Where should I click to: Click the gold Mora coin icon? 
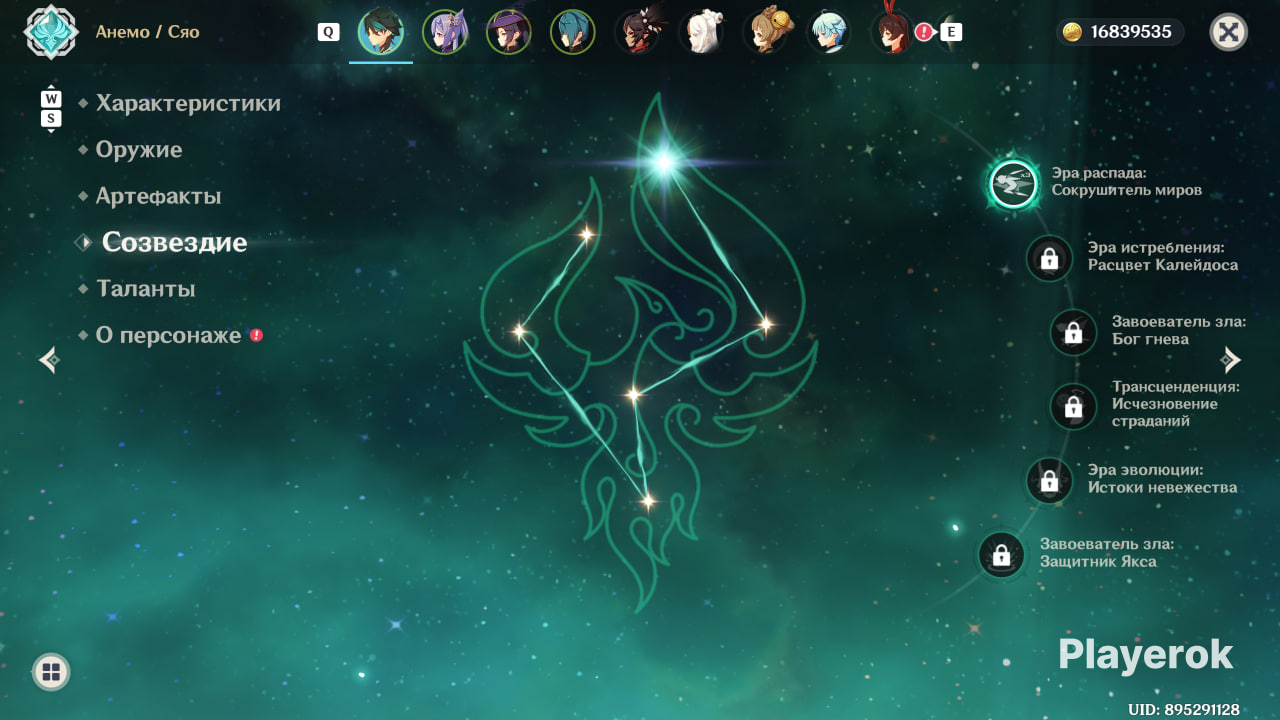point(1072,32)
